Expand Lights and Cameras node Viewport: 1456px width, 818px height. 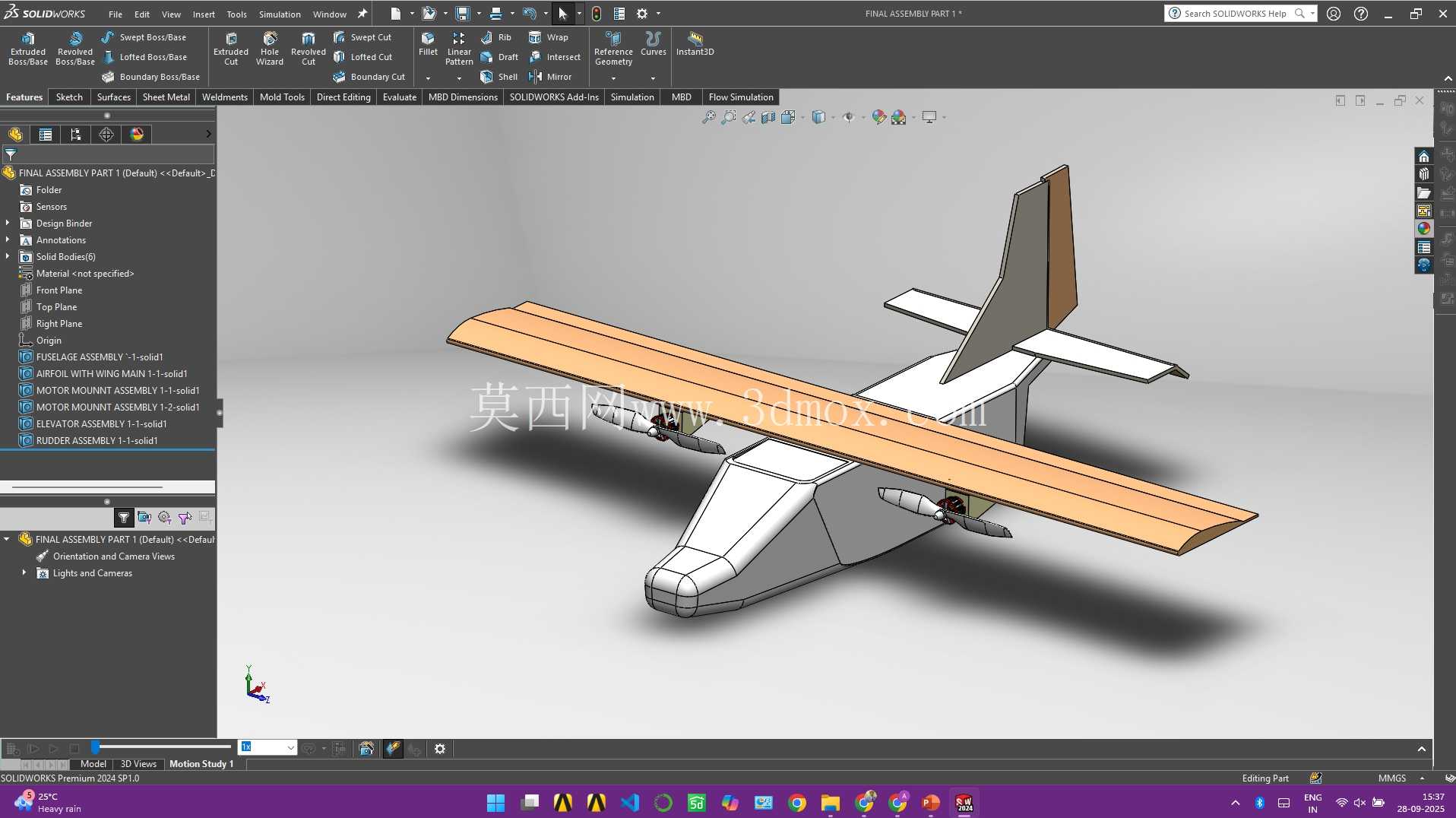pos(24,572)
